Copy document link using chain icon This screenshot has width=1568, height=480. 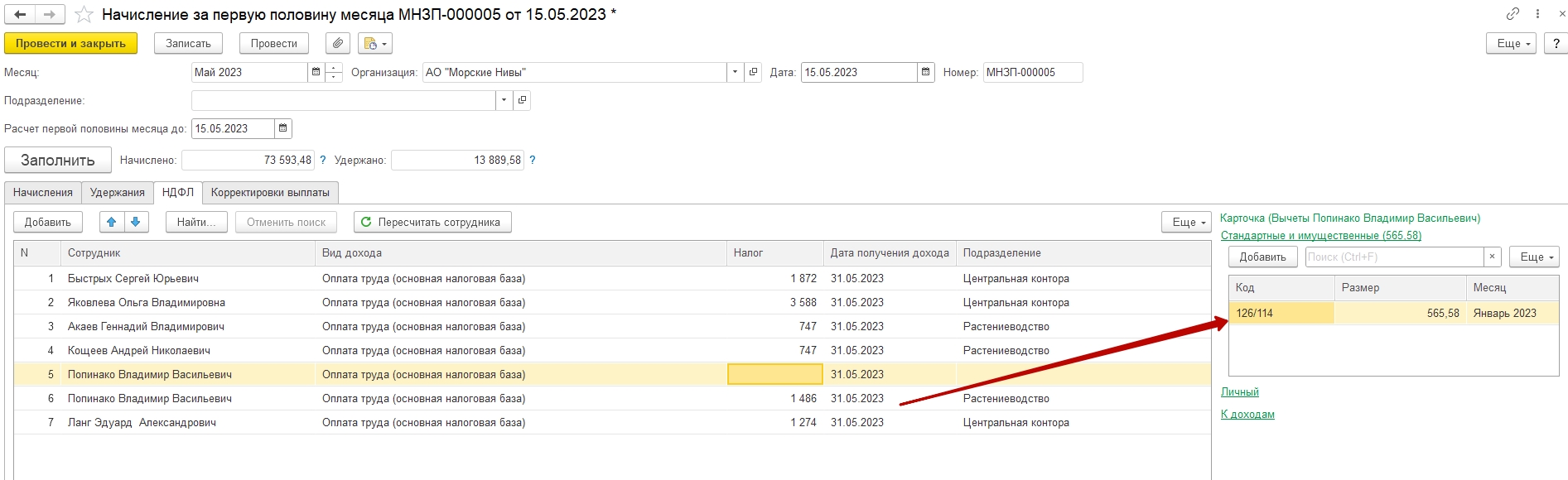pyautogui.click(x=1513, y=14)
